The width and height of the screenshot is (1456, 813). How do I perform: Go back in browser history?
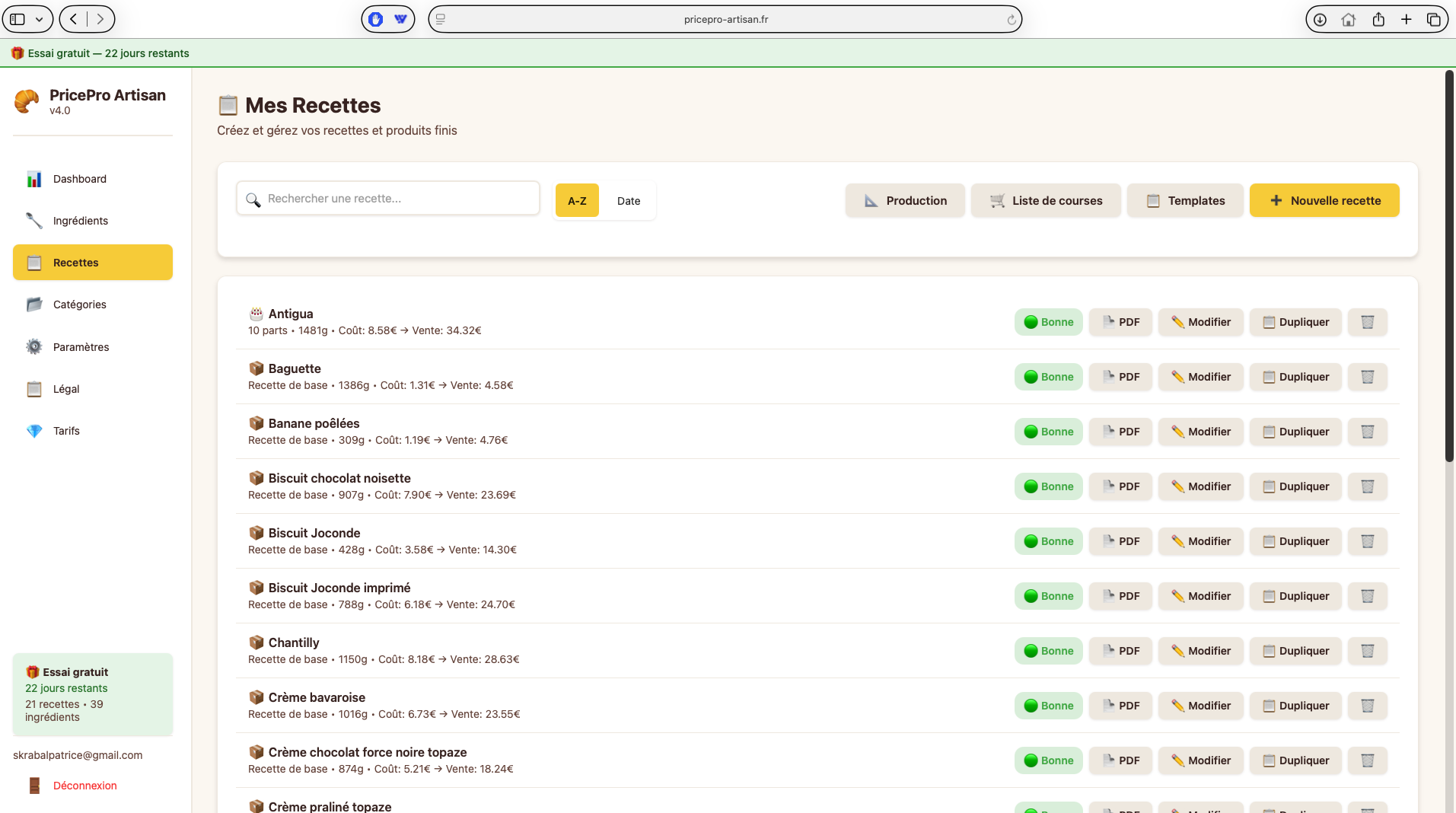coord(73,19)
